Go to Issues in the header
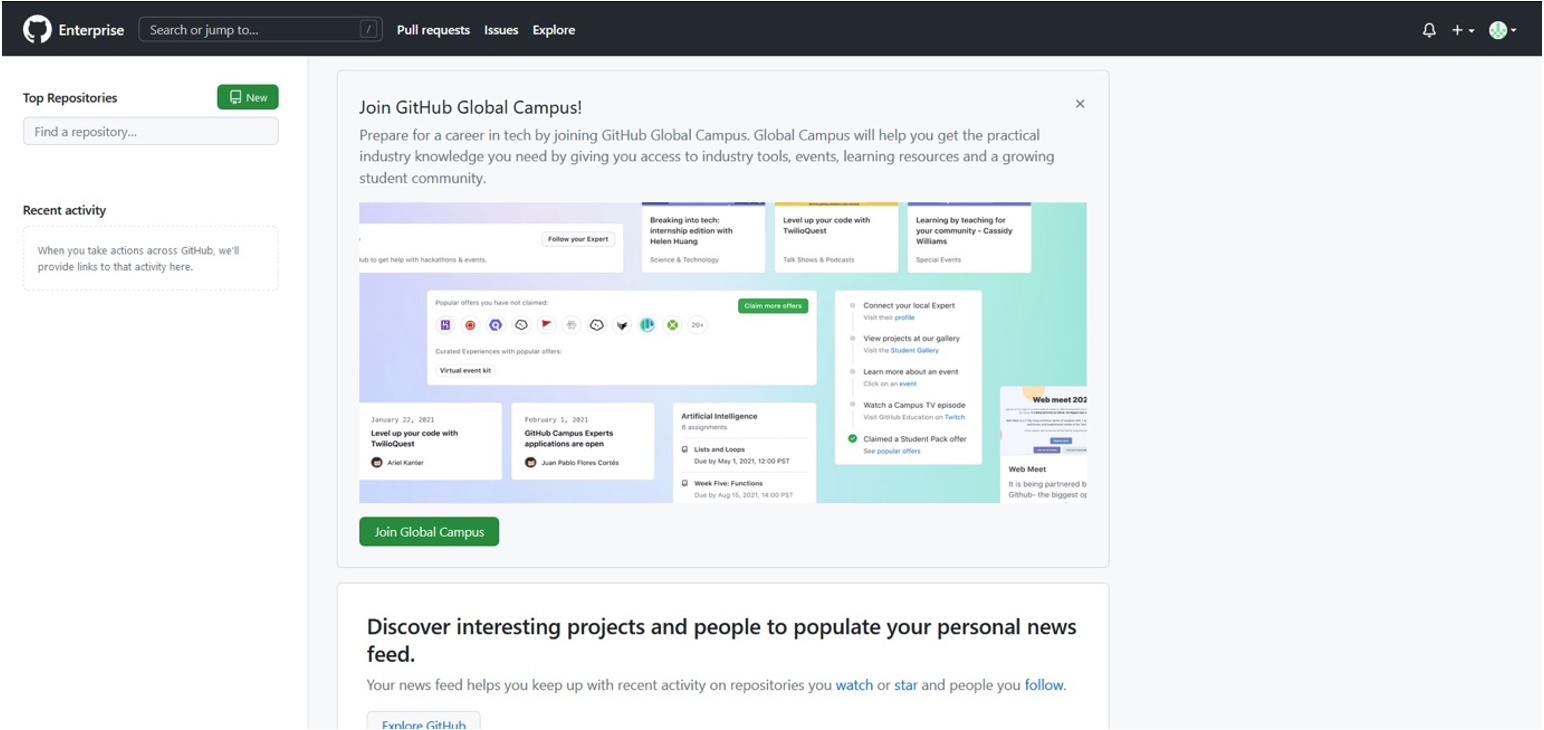1544x730 pixels. pyautogui.click(x=501, y=30)
